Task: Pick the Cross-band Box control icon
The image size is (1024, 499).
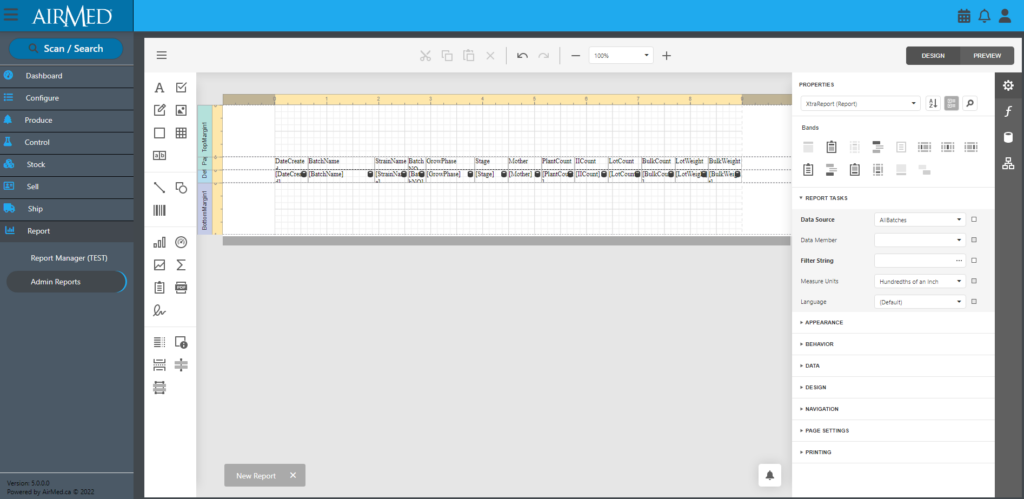Action: pos(159,387)
